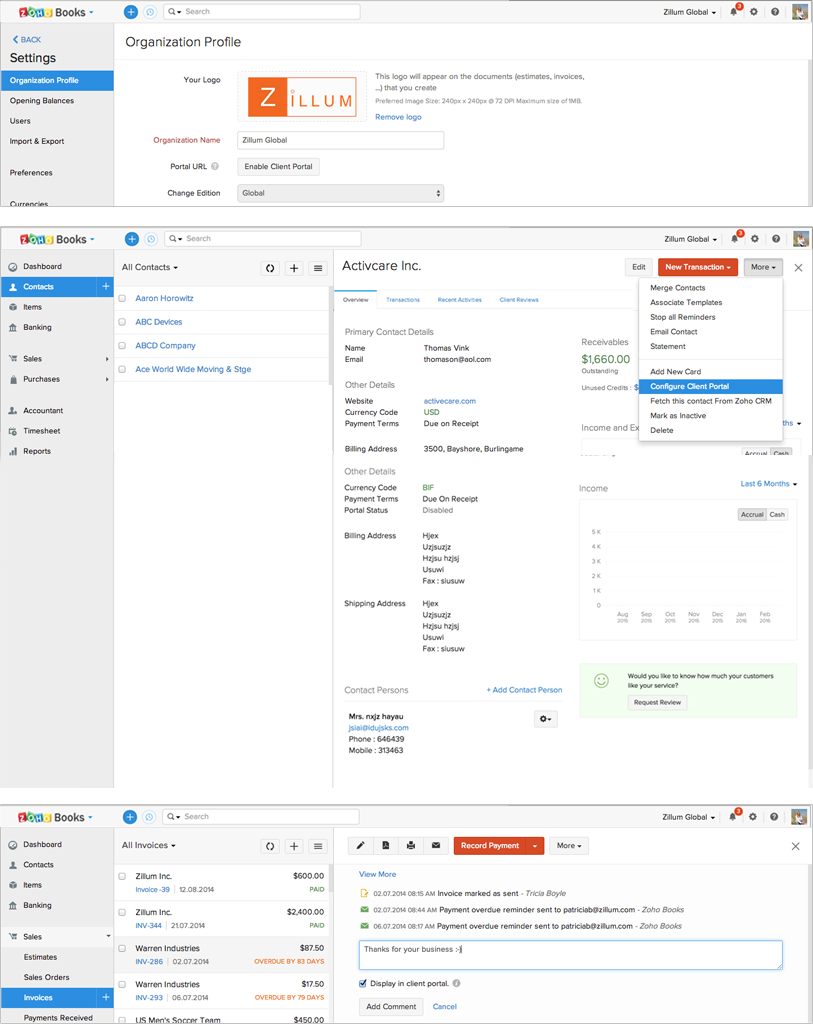Click the comment text box with thanks message

(x=570, y=954)
